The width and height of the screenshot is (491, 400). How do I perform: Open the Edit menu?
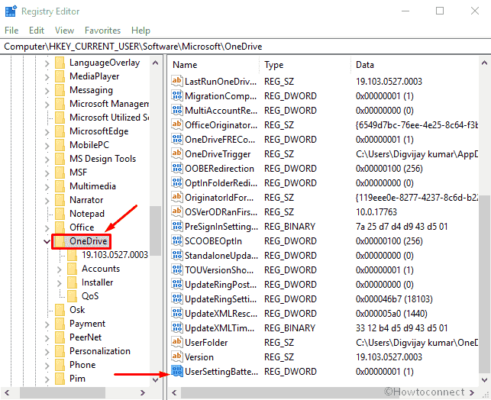[36, 30]
